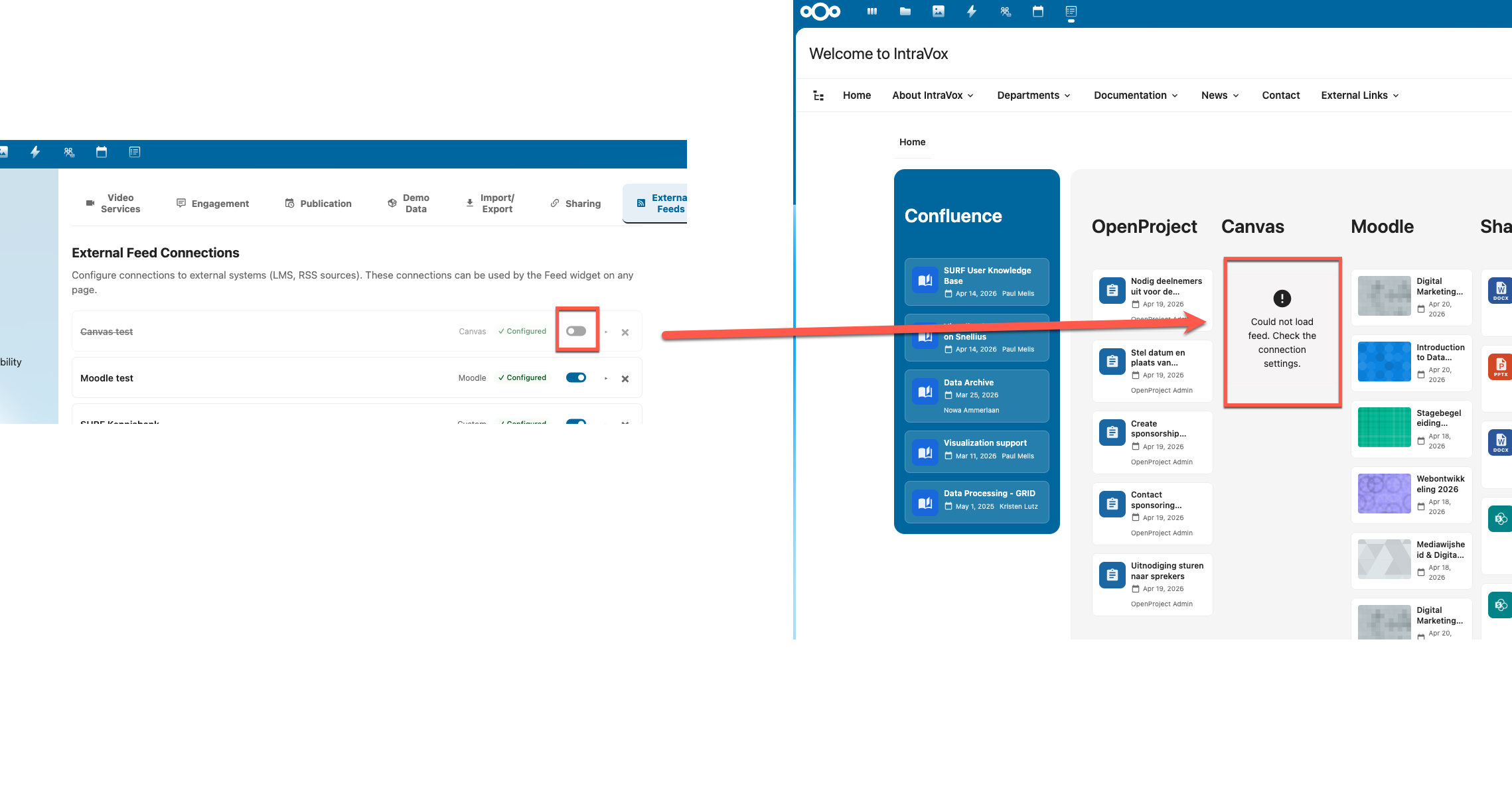Expand the Departments dropdown menu

coord(1034,96)
